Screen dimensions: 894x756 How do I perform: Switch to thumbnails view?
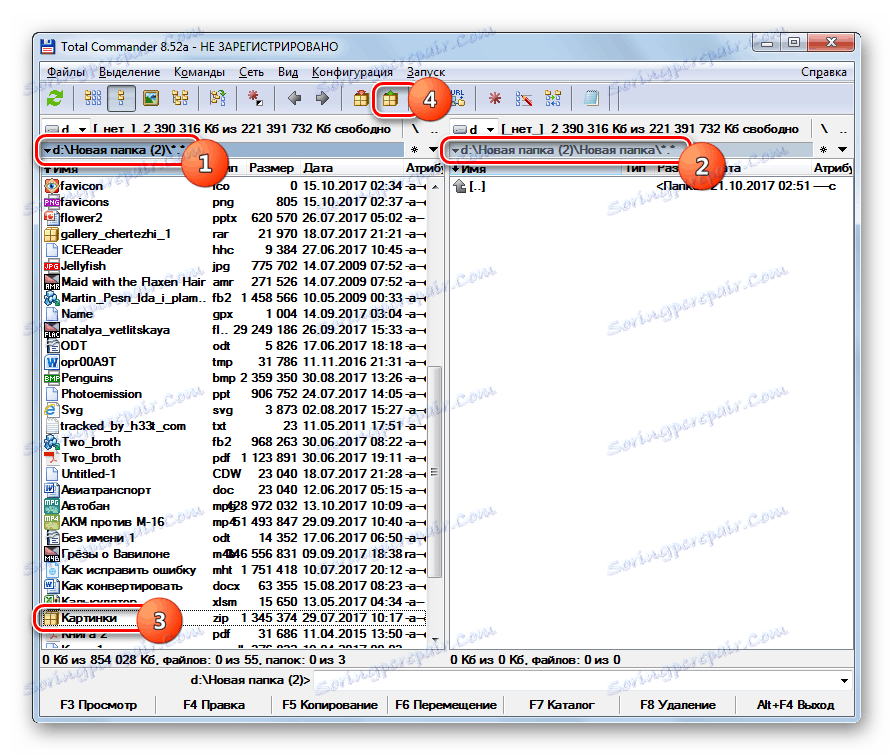coord(151,99)
